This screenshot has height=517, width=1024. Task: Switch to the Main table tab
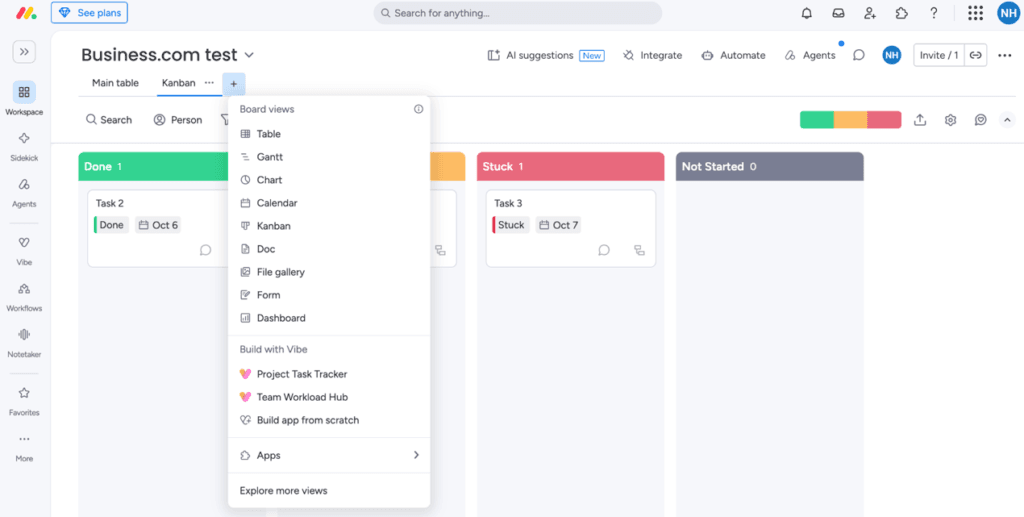pyautogui.click(x=115, y=83)
